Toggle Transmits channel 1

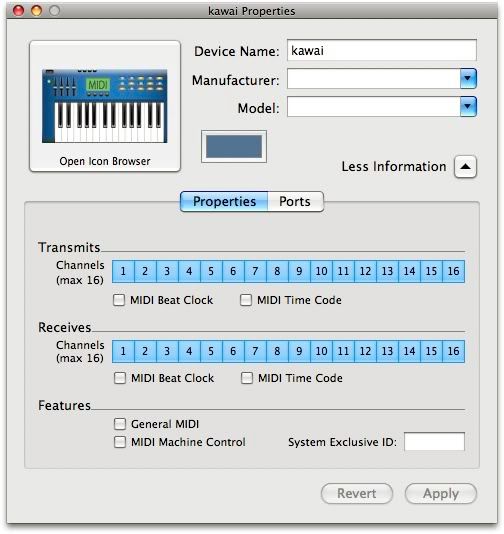123,271
